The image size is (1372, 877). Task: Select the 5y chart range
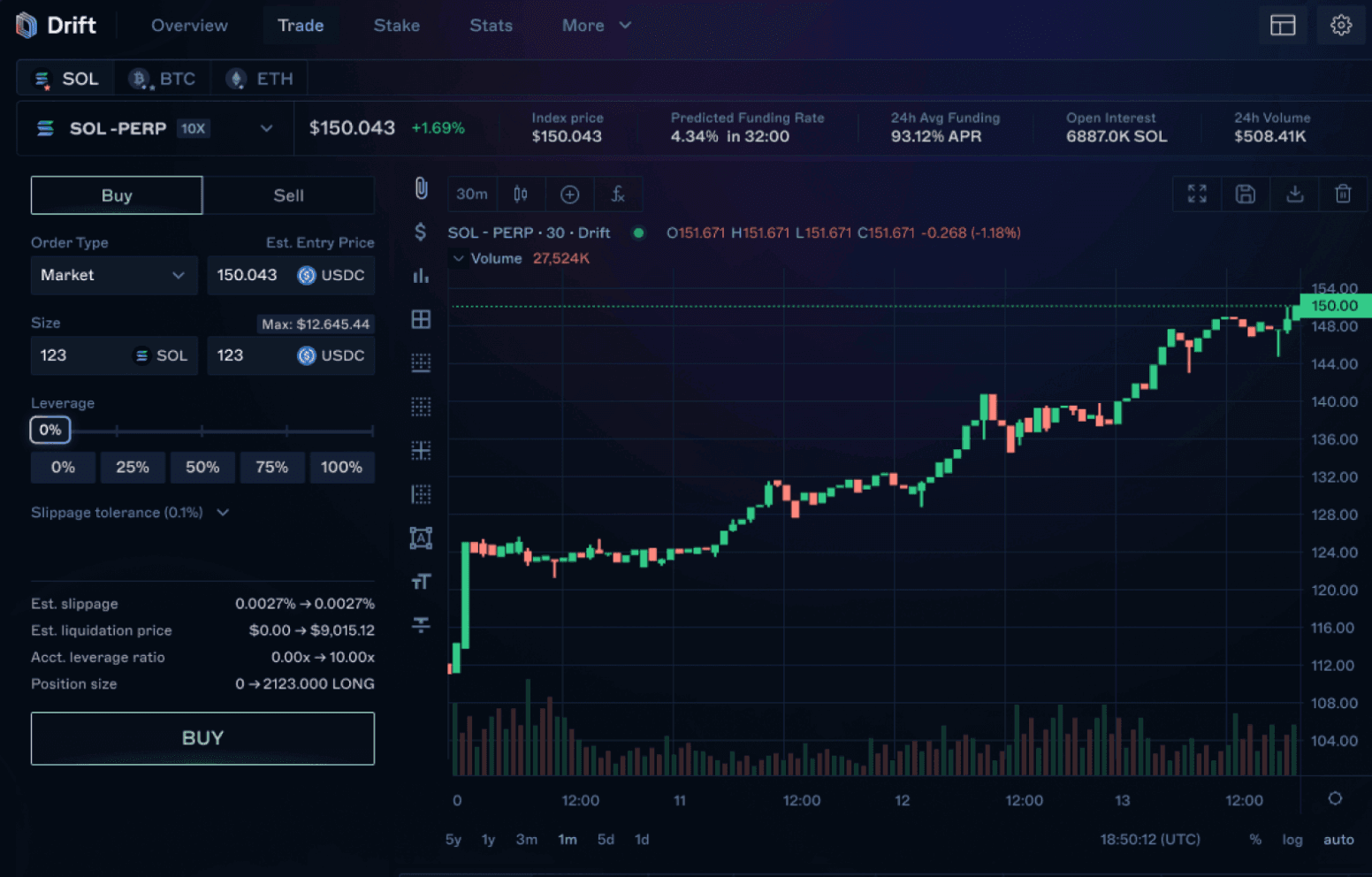(x=454, y=839)
